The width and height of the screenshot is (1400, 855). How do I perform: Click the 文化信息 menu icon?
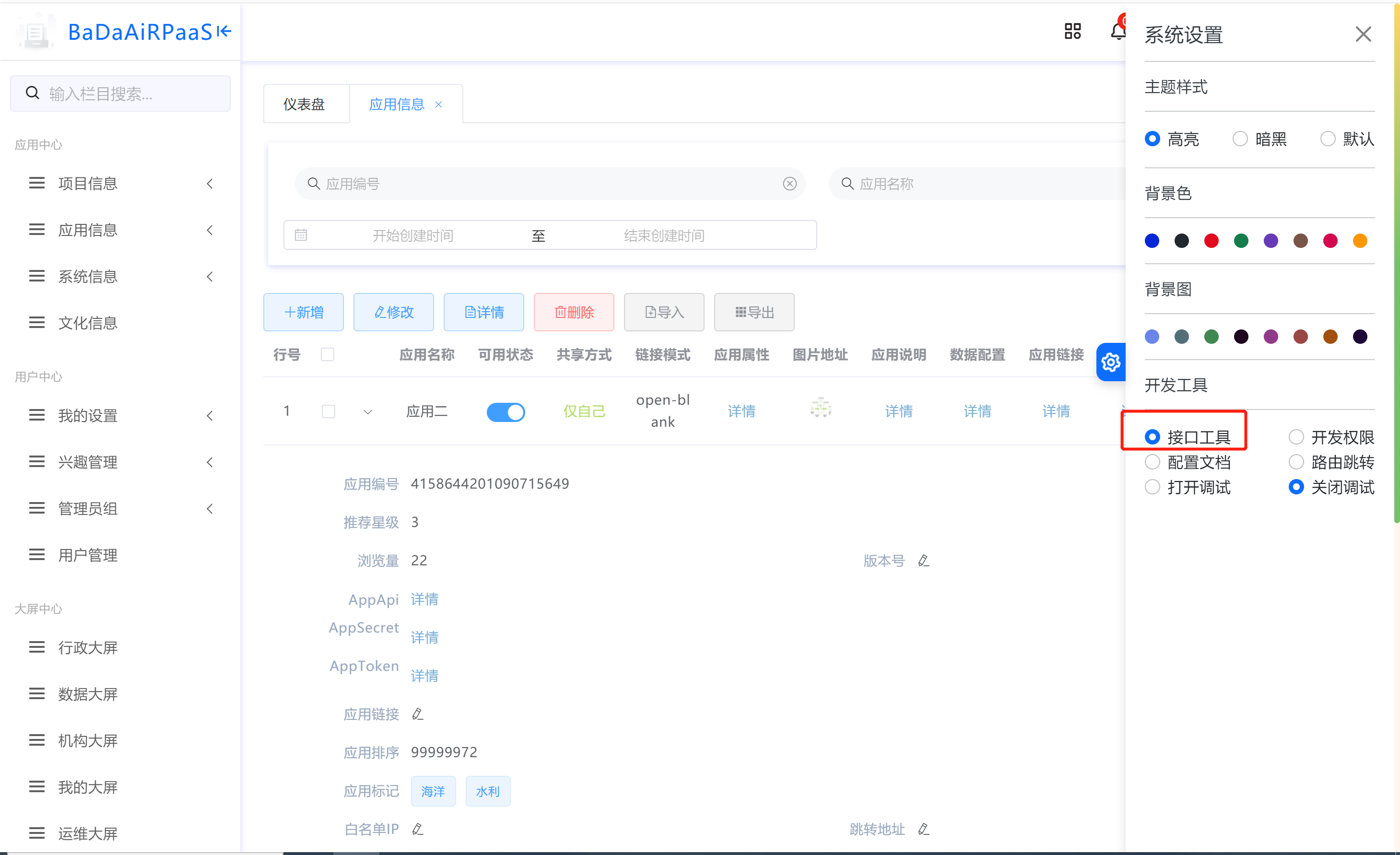37,323
